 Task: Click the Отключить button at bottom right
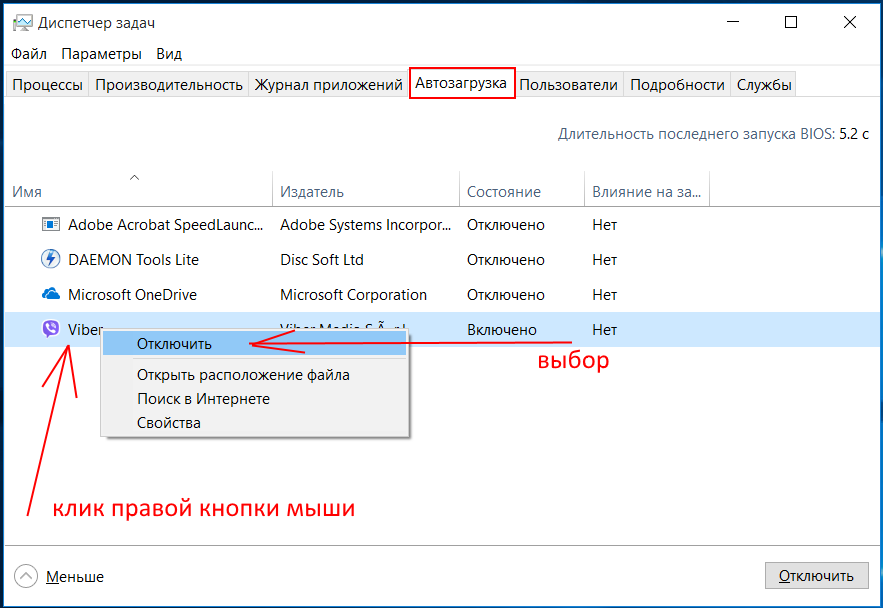click(x=817, y=576)
